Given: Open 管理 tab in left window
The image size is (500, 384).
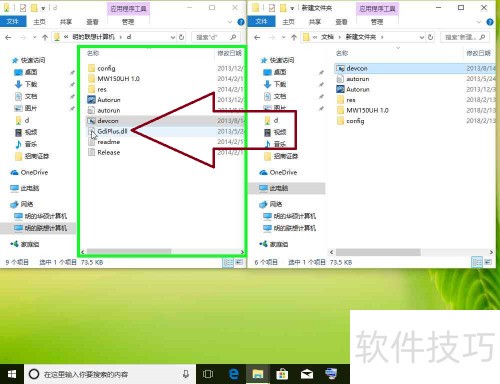Looking at the screenshot, I should (x=128, y=22).
